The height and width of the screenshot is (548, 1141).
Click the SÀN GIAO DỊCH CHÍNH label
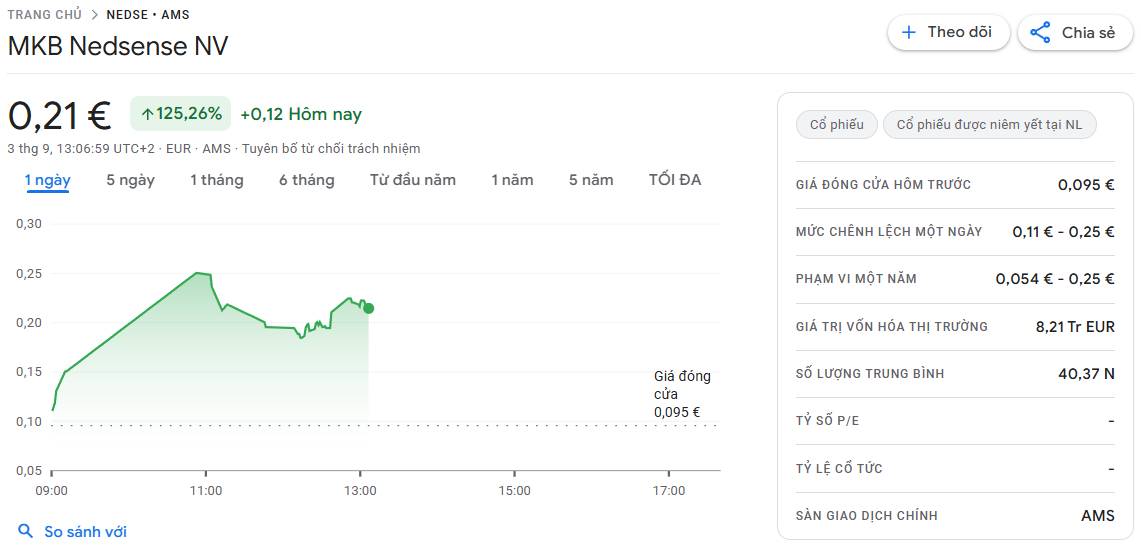(x=867, y=516)
